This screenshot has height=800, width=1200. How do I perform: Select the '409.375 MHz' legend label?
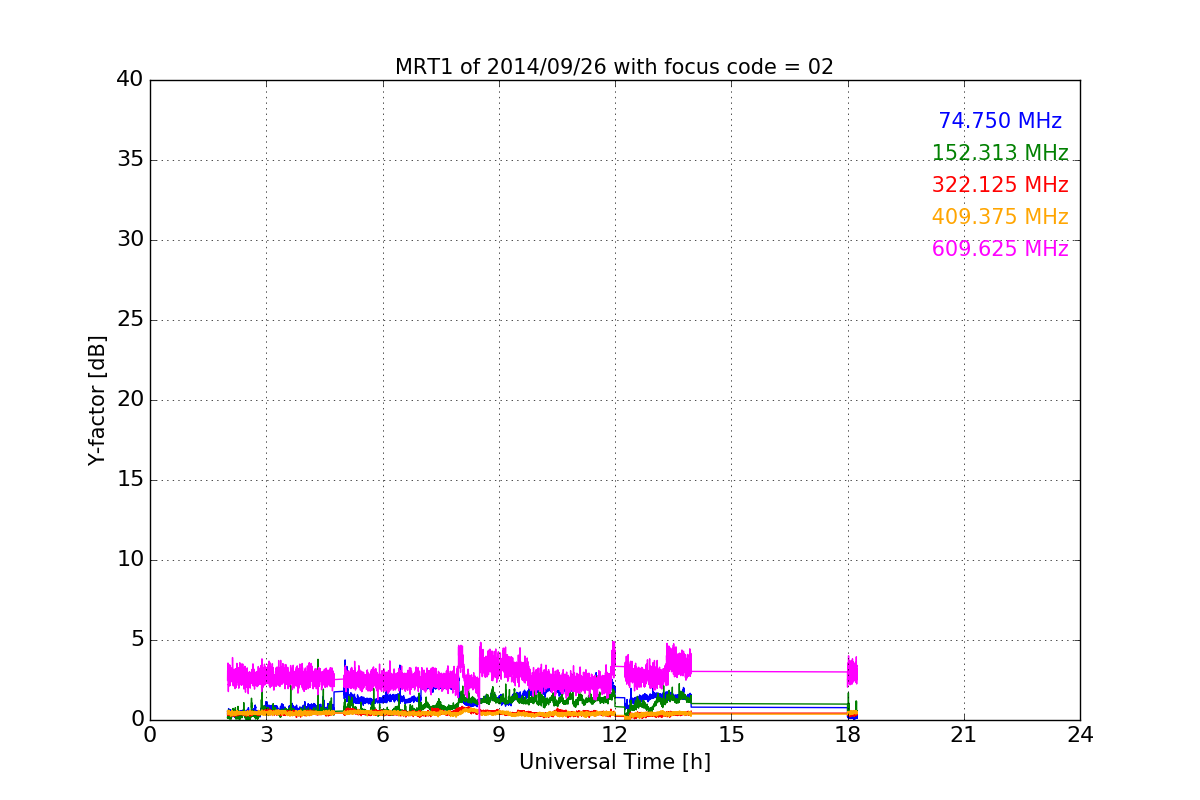[1000, 217]
